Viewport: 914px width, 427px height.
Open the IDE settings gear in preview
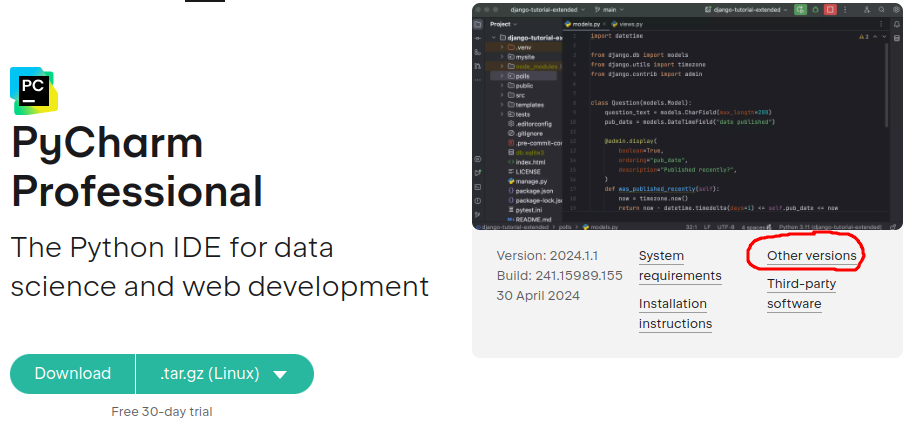(896, 10)
